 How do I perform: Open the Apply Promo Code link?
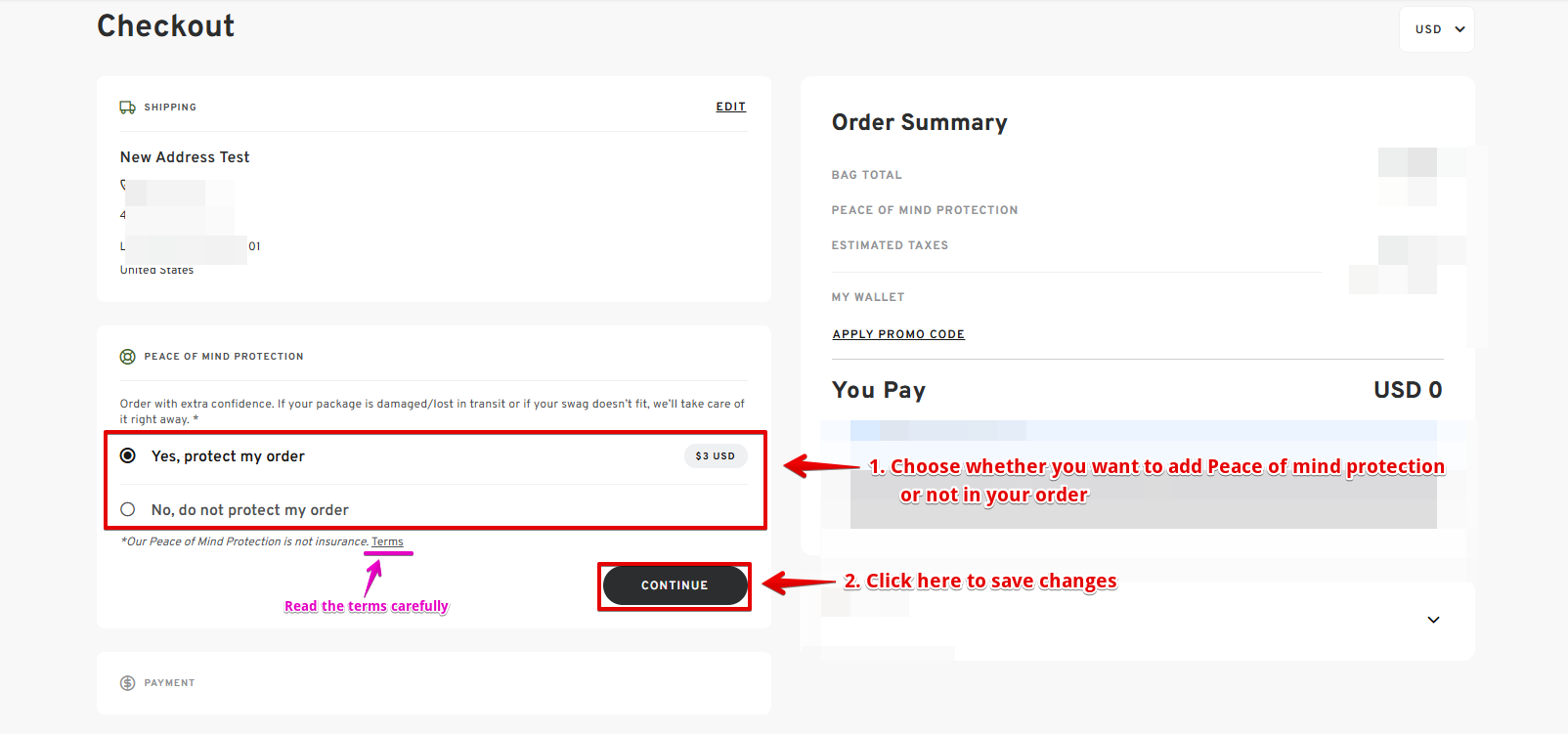[x=898, y=334]
